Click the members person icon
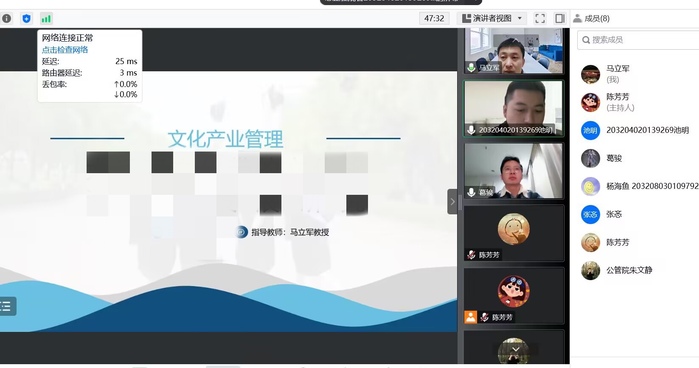 pyautogui.click(x=577, y=18)
